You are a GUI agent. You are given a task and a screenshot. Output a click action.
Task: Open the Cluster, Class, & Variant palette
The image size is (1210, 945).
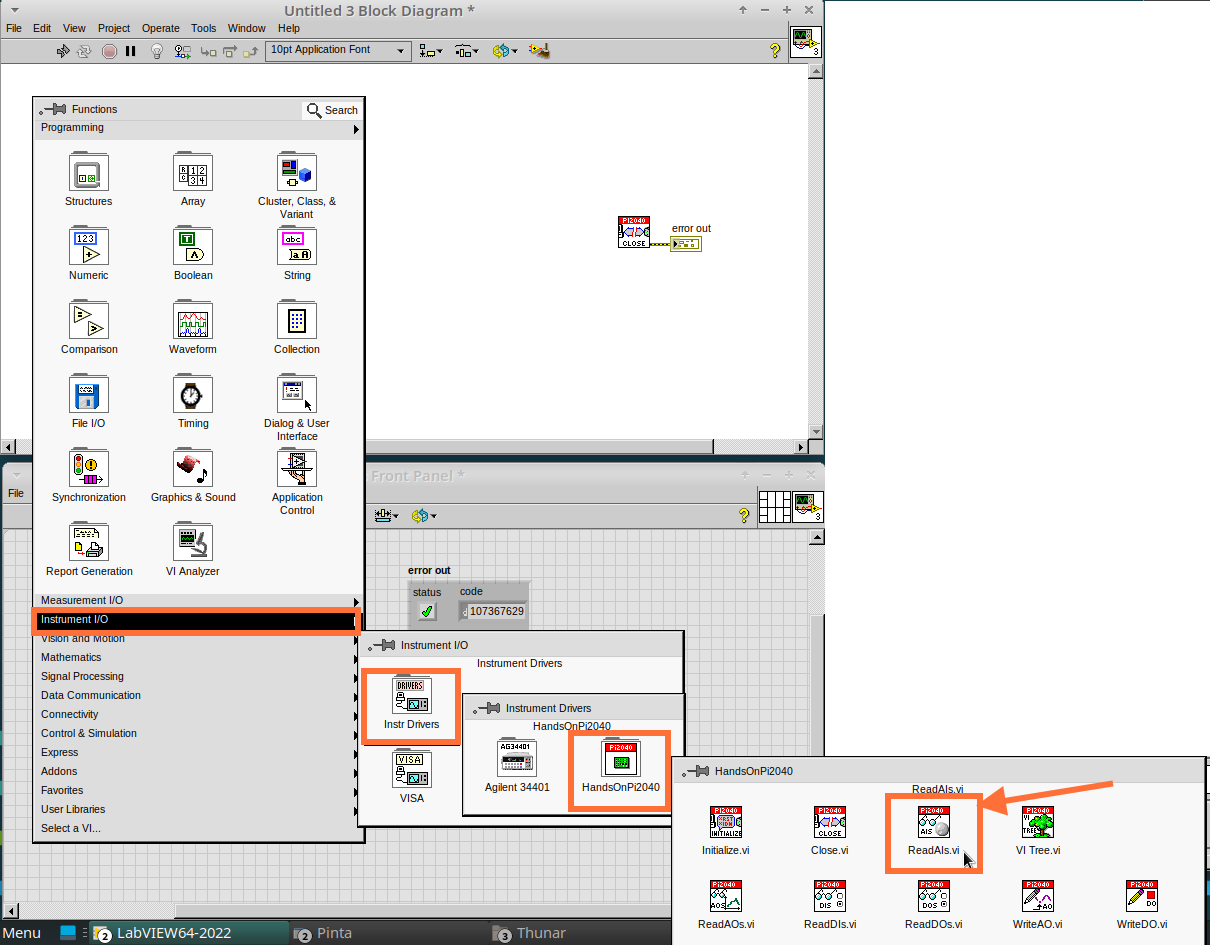pyautogui.click(x=297, y=187)
